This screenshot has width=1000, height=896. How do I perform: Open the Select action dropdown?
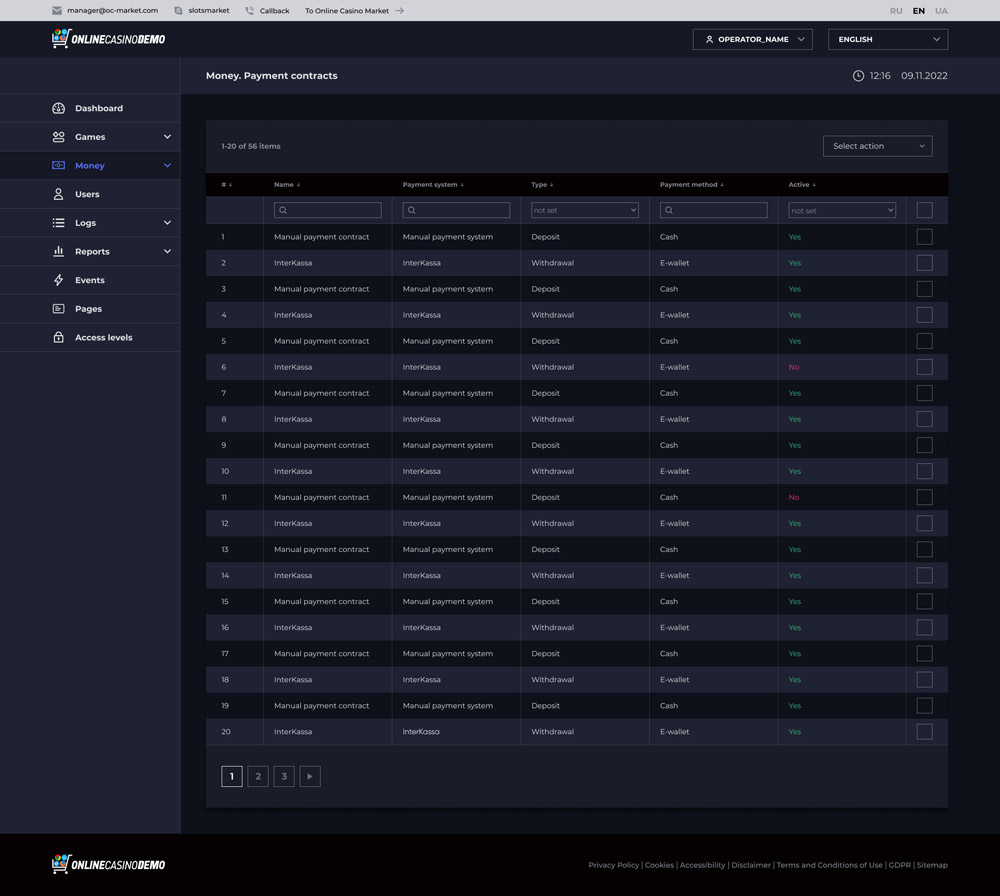(877, 146)
